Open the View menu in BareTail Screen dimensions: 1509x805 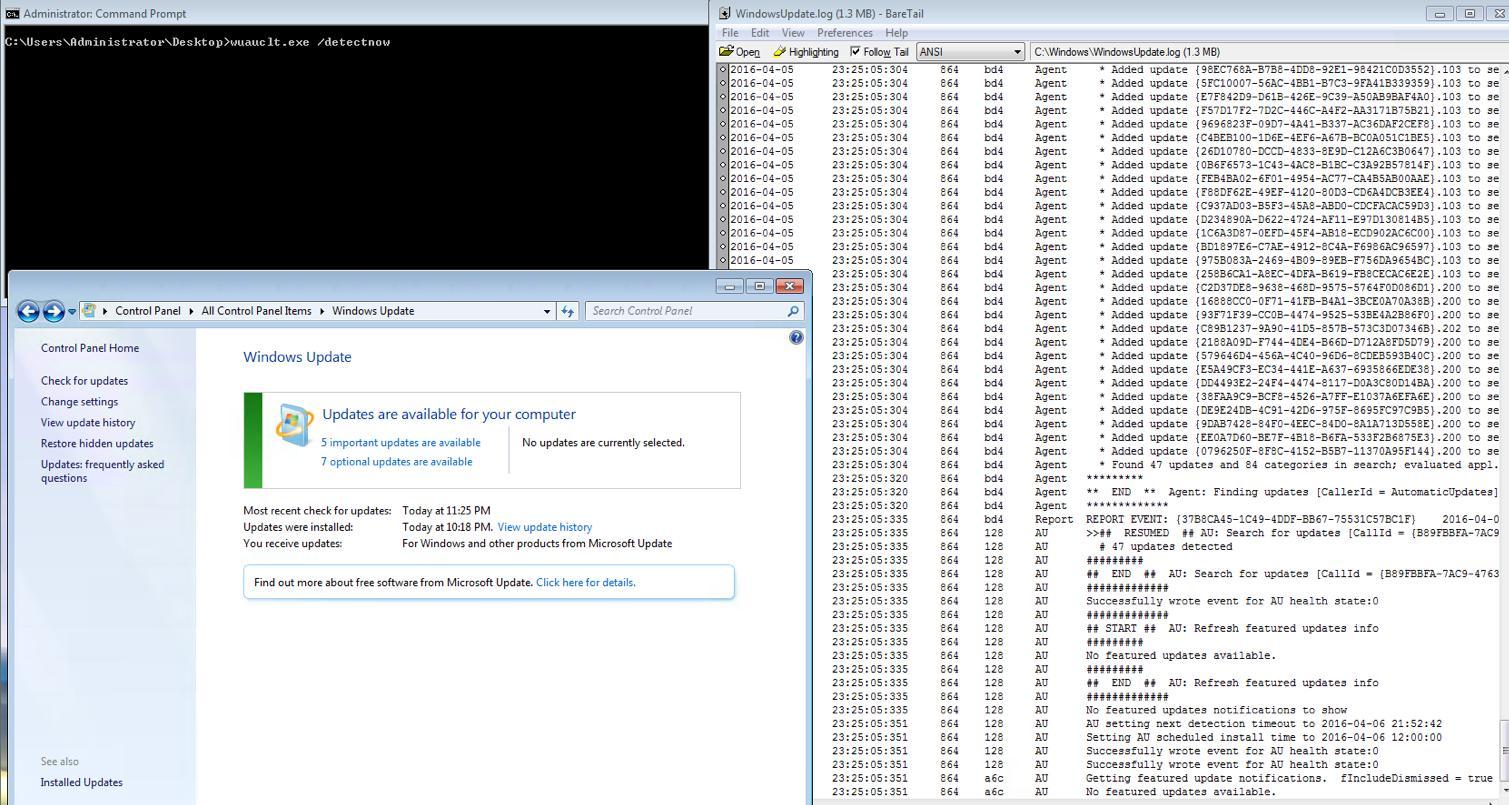point(792,33)
